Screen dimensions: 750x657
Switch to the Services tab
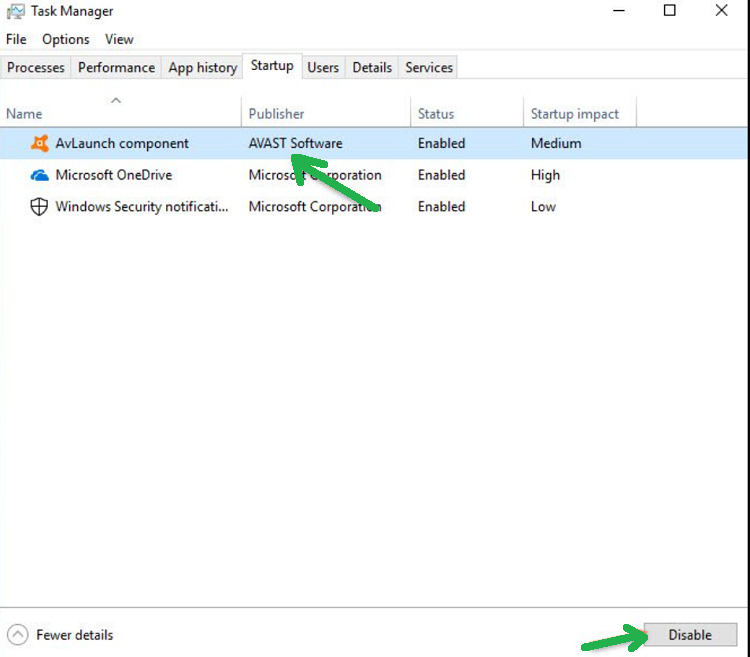pyautogui.click(x=429, y=67)
